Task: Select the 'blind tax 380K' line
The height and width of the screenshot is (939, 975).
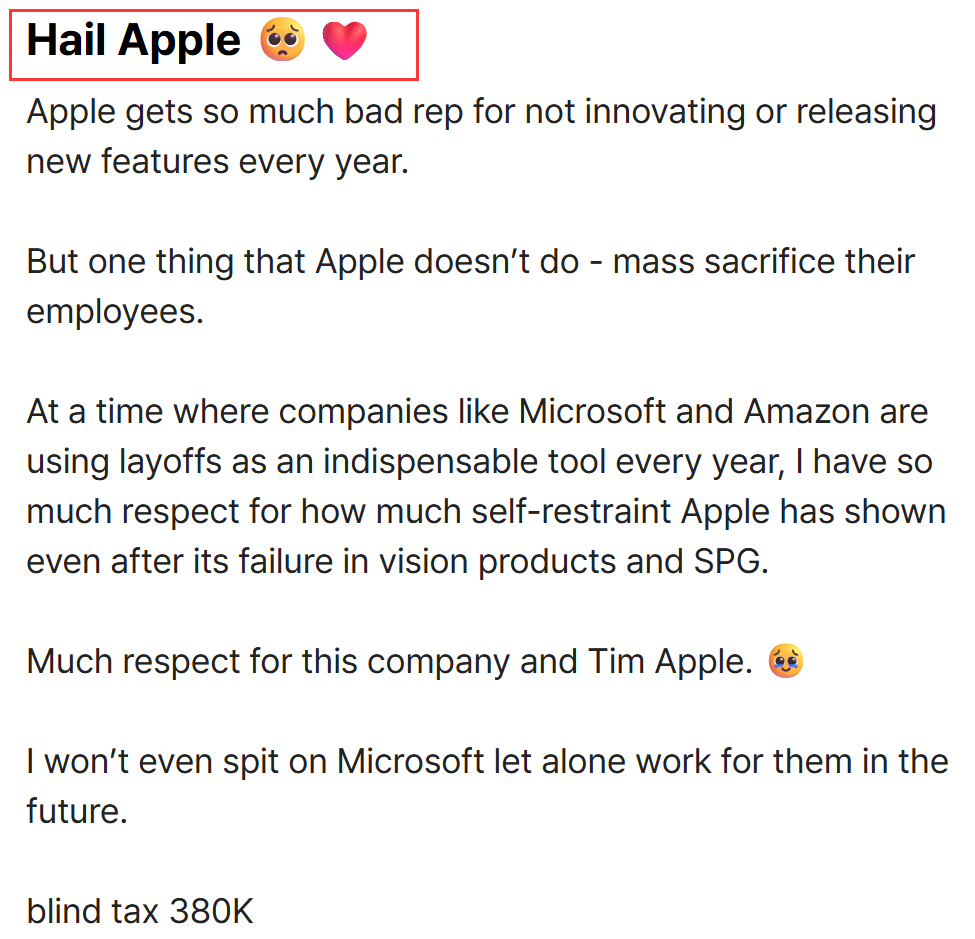Action: (x=140, y=911)
